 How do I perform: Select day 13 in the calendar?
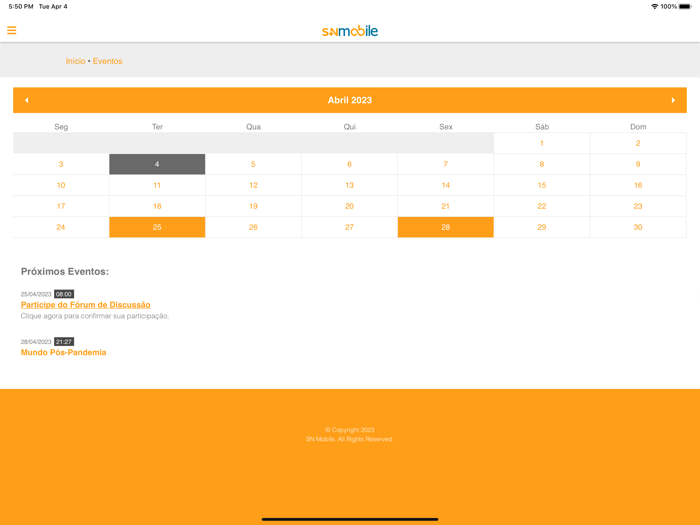pyautogui.click(x=350, y=185)
